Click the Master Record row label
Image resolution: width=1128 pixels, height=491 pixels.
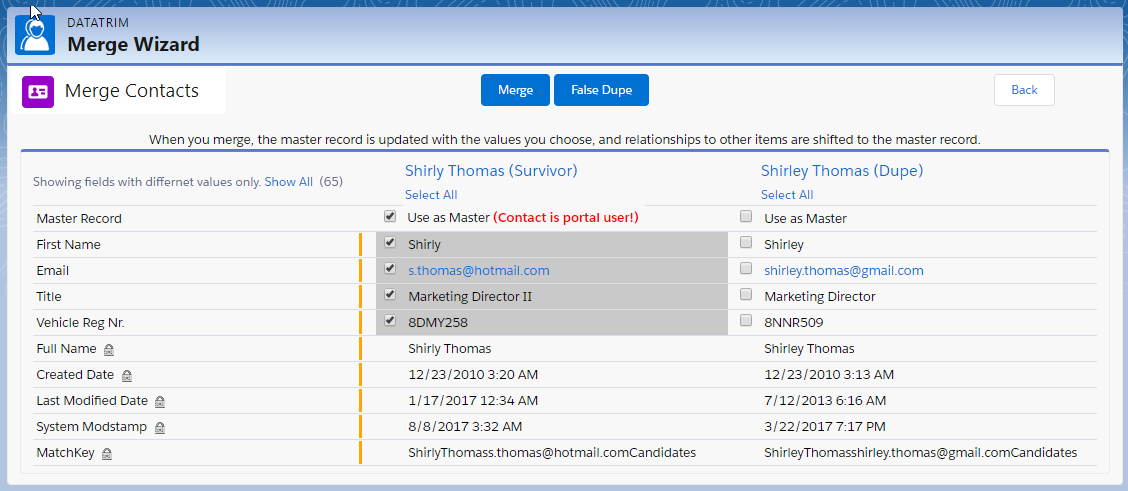[79, 219]
